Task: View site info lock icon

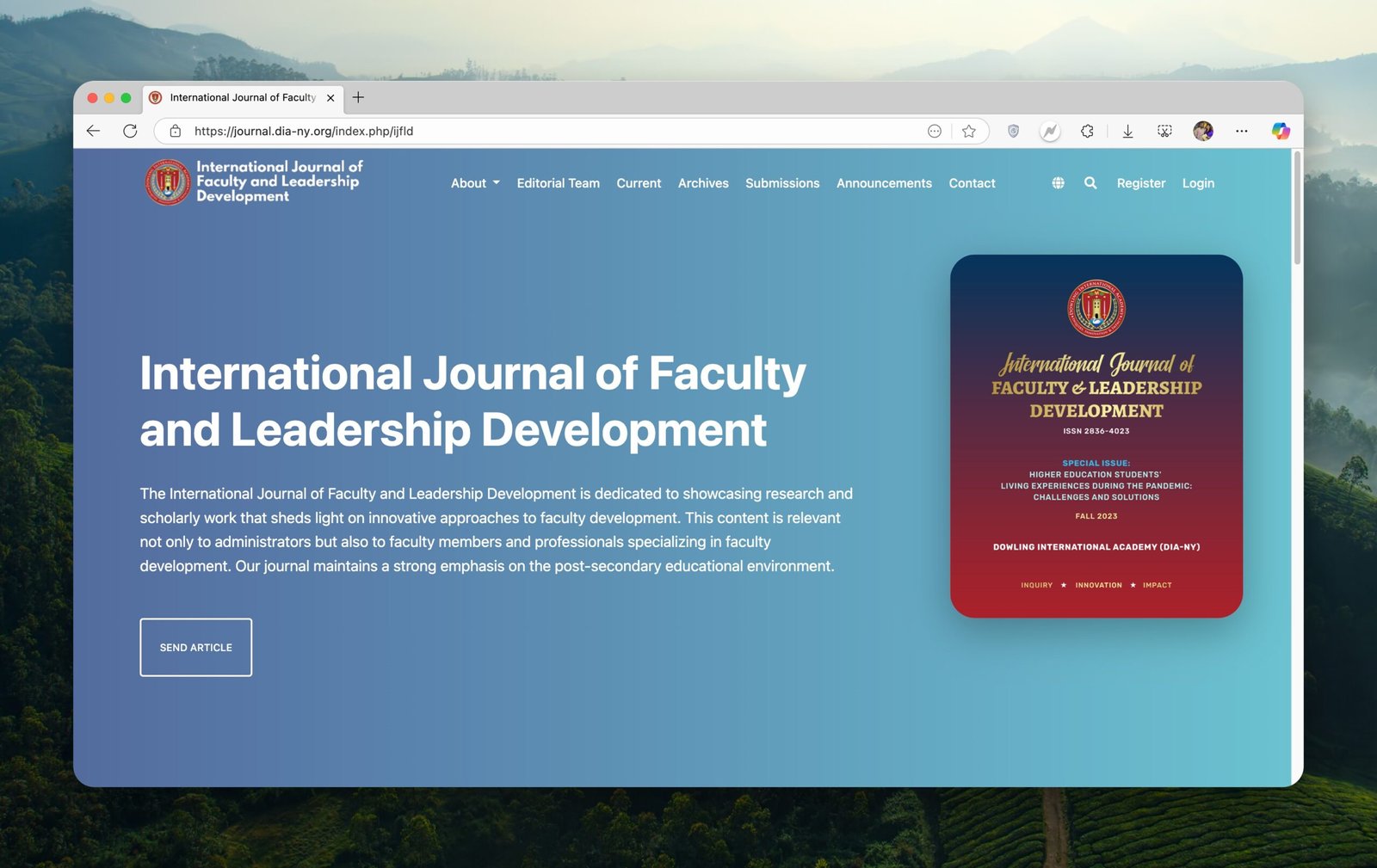Action: tap(176, 131)
